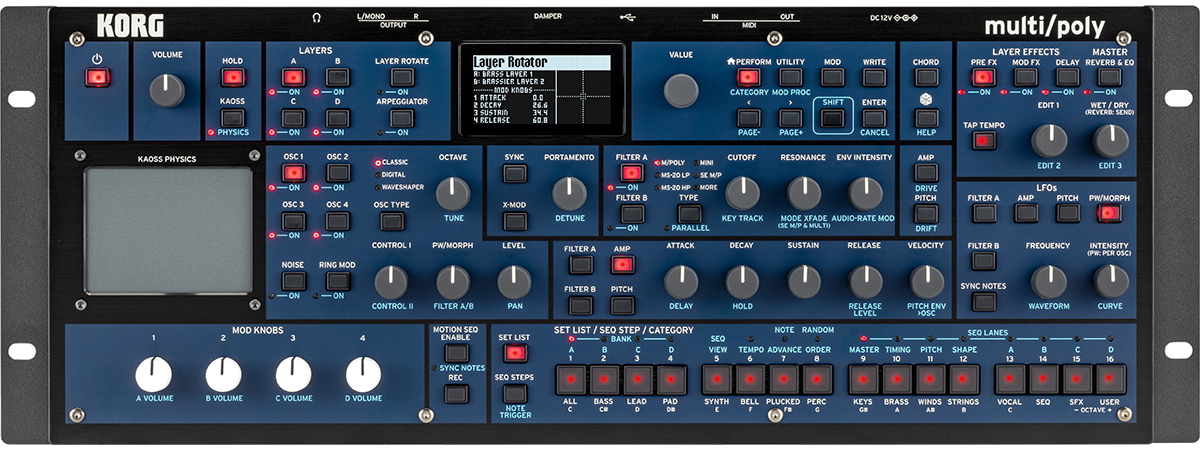This screenshot has height=450, width=1200.
Task: Cycle the OSC TYPE selector button
Action: pos(392,221)
